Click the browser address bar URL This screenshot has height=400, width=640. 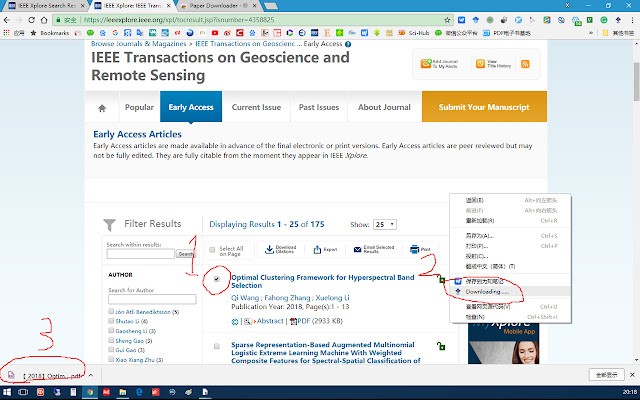[x=180, y=20]
